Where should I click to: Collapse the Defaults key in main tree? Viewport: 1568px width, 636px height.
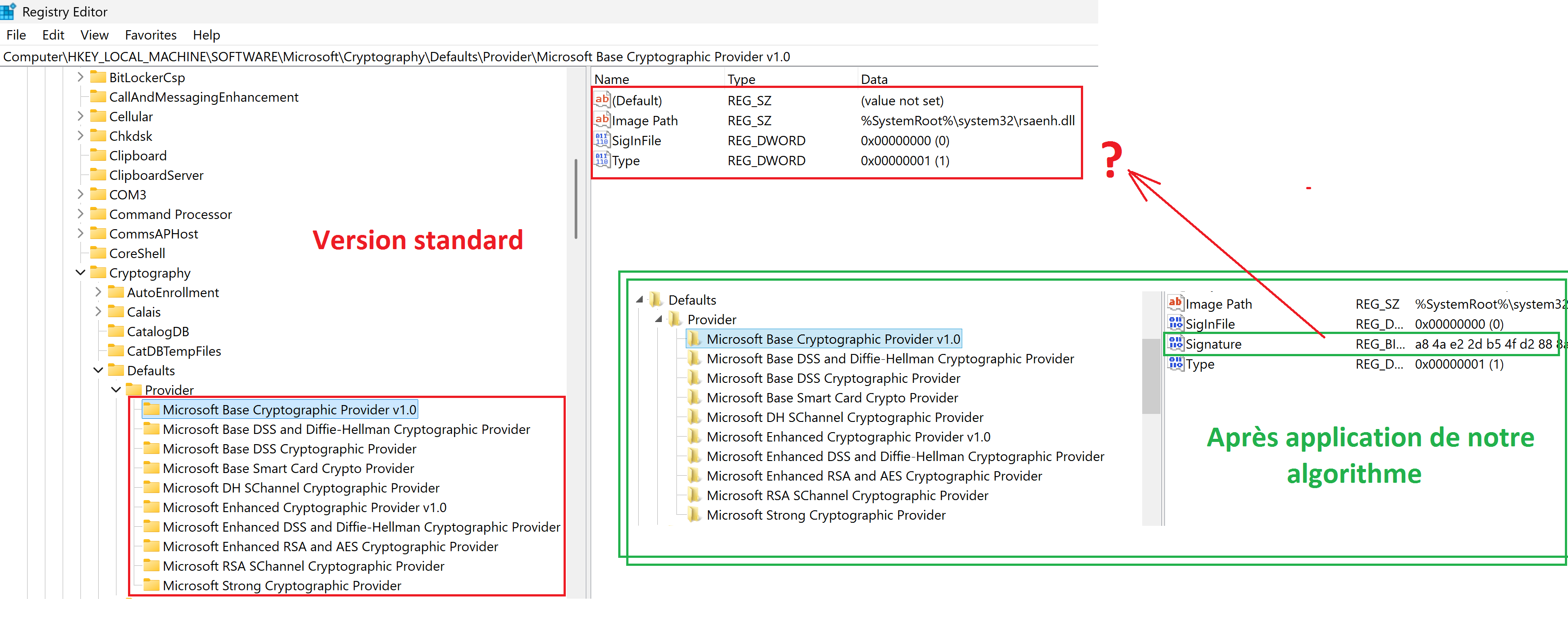[x=98, y=370]
